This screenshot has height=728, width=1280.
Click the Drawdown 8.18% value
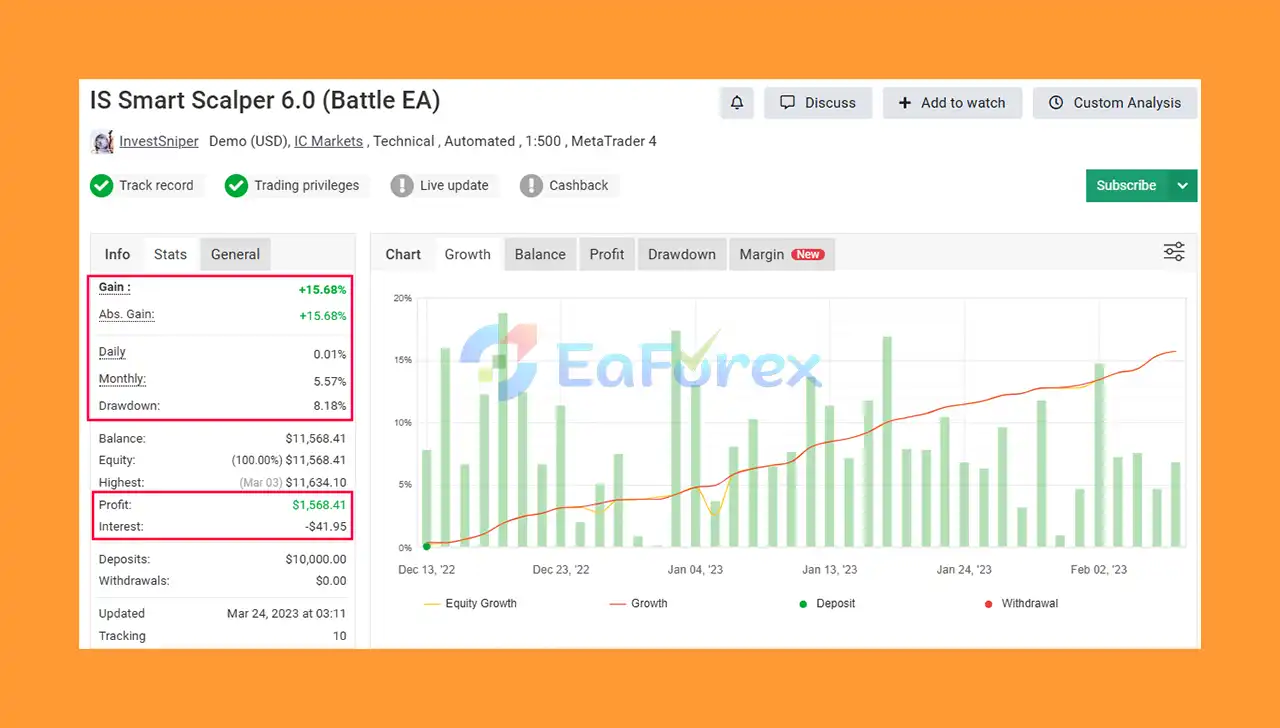pyautogui.click(x=330, y=406)
